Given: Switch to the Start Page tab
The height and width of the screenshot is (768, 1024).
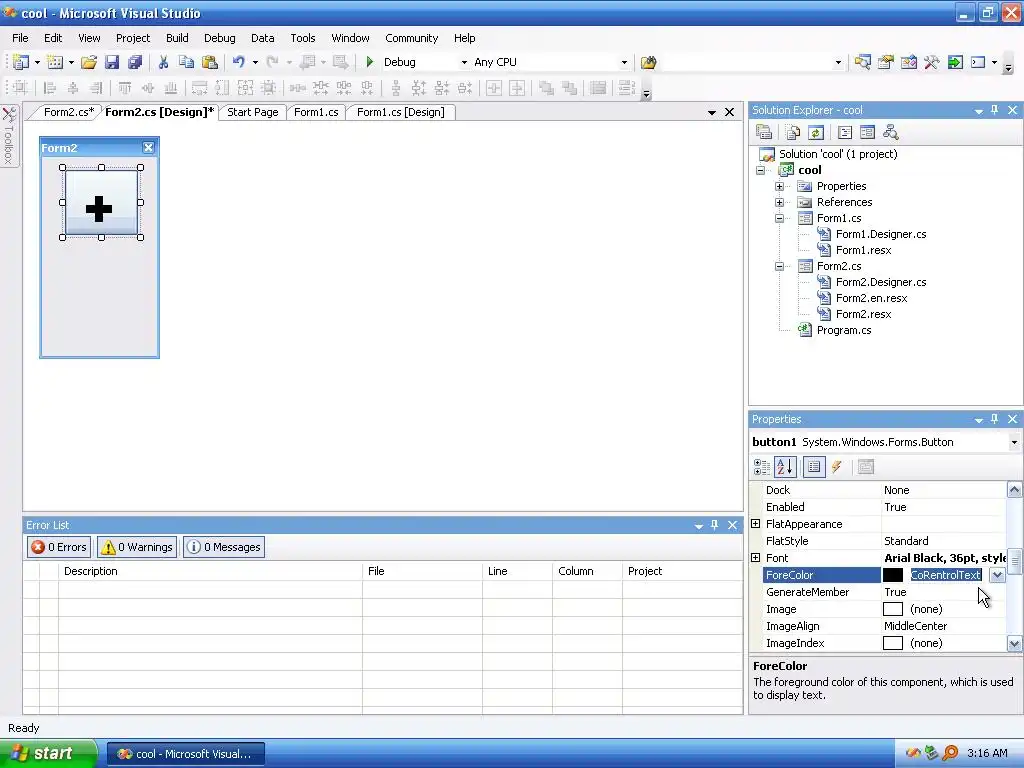Looking at the screenshot, I should coord(253,112).
